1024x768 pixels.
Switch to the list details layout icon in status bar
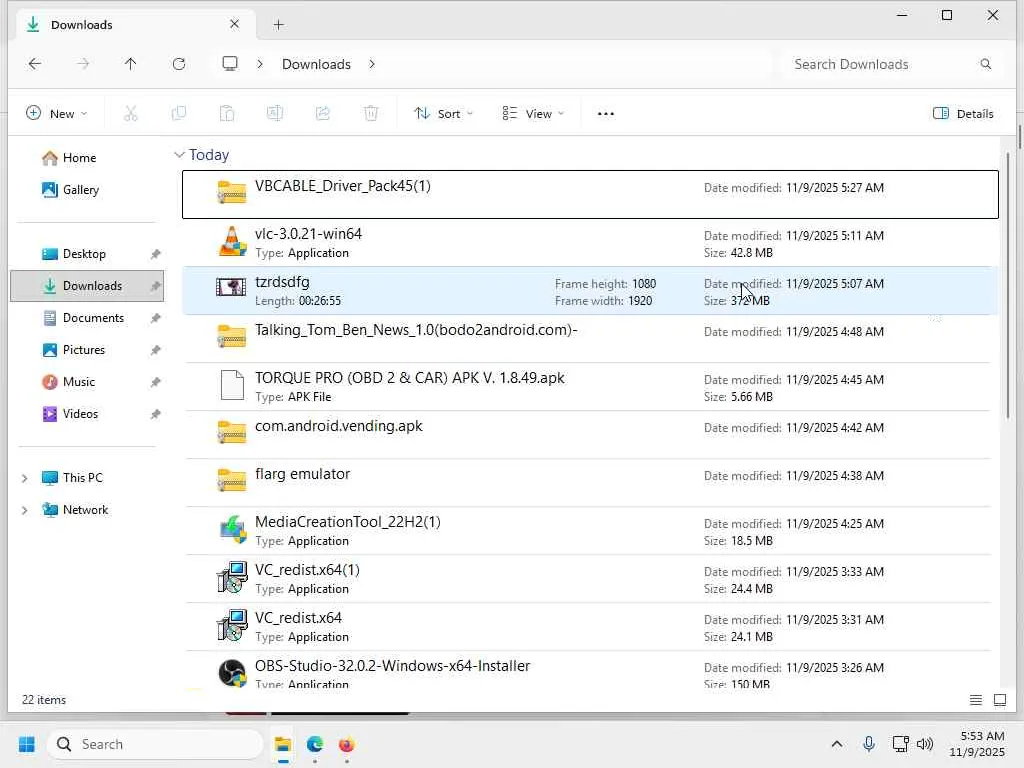[x=976, y=700]
